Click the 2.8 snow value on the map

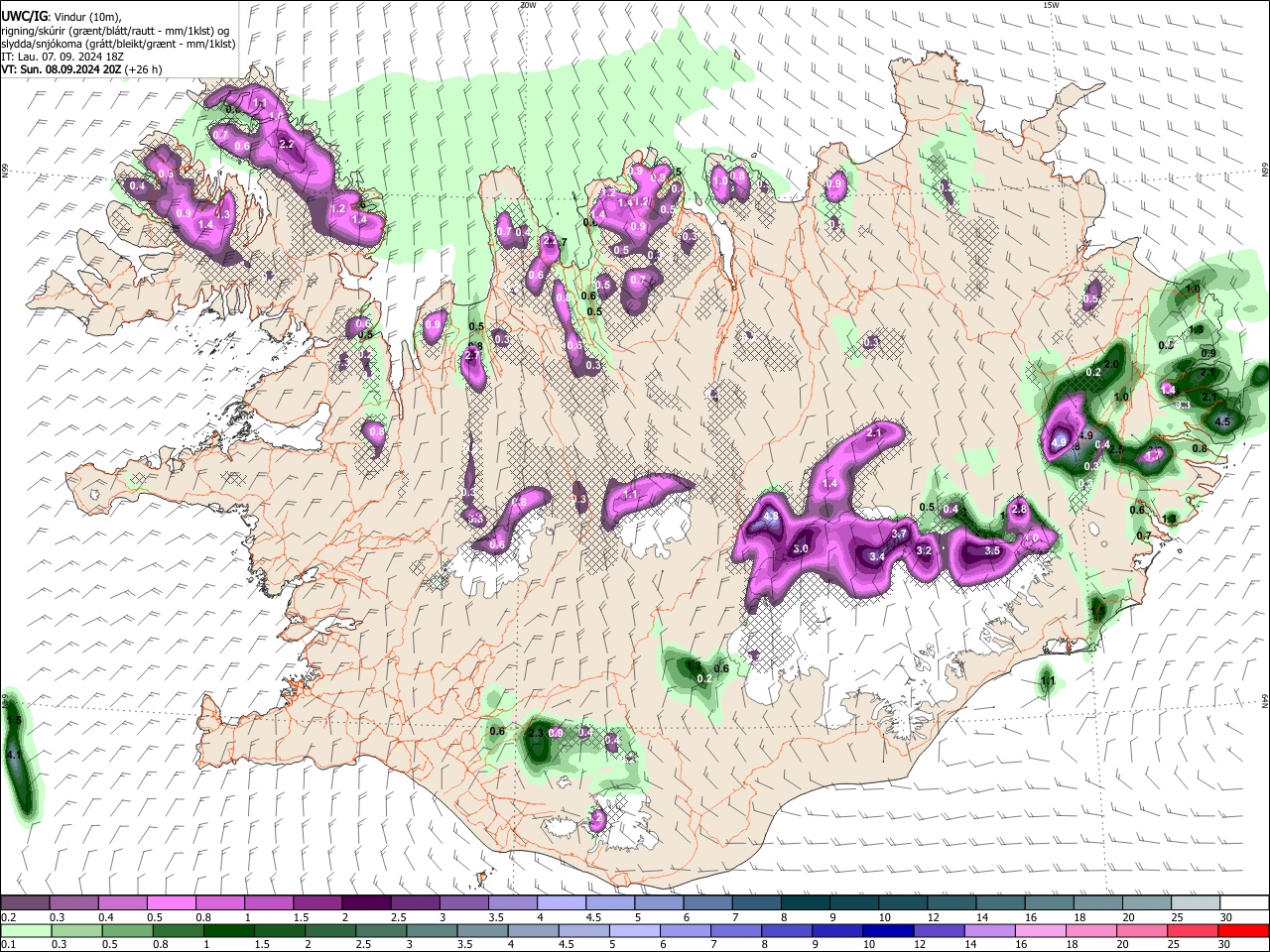tap(1018, 509)
